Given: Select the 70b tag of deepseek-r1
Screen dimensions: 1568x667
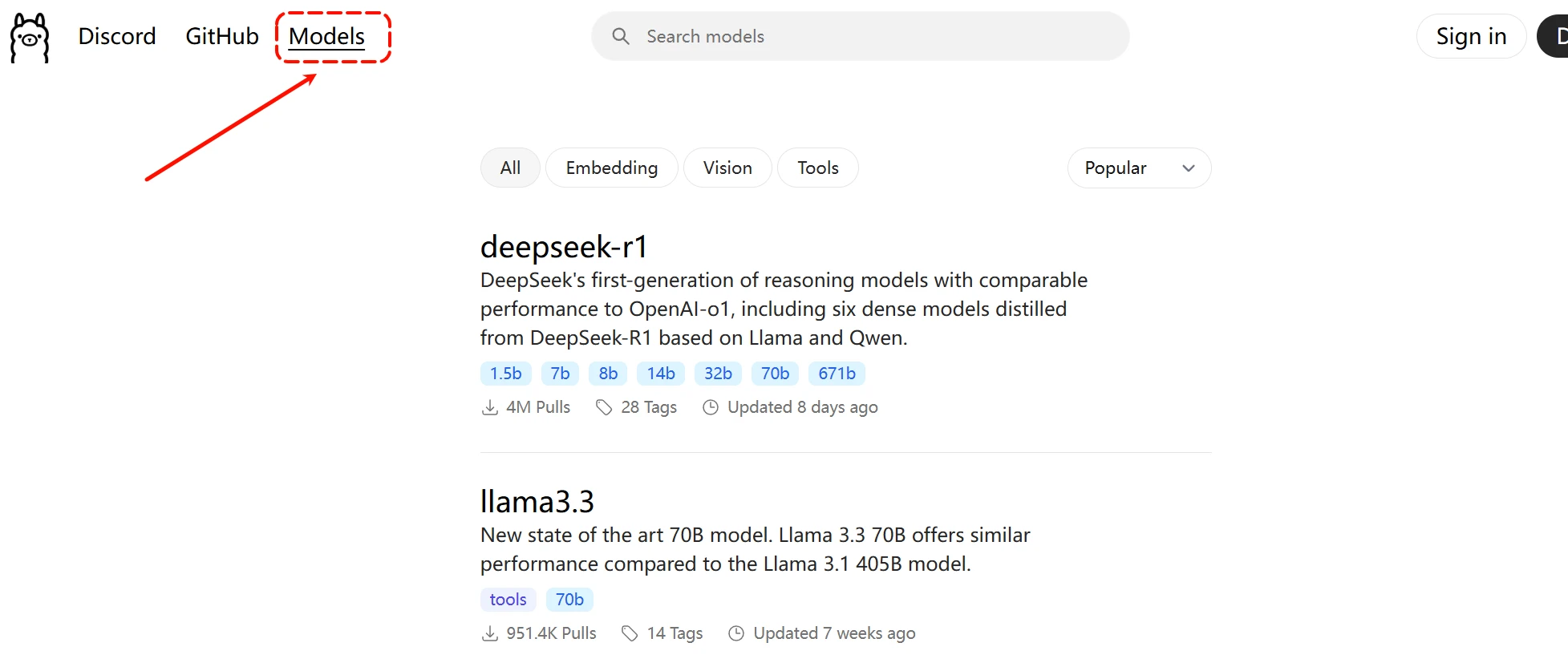Looking at the screenshot, I should click(775, 374).
